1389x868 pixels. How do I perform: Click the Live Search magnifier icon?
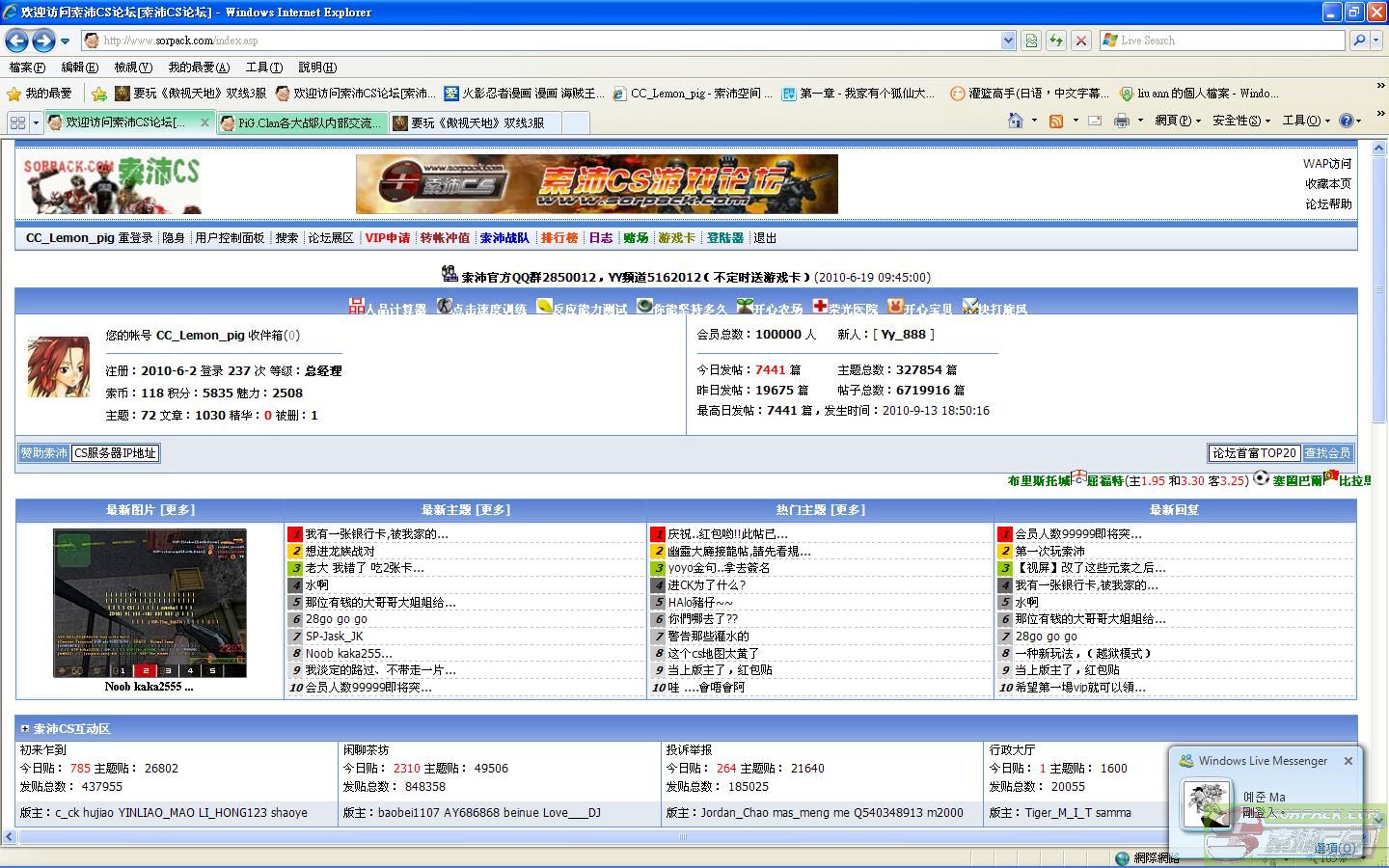[x=1359, y=41]
